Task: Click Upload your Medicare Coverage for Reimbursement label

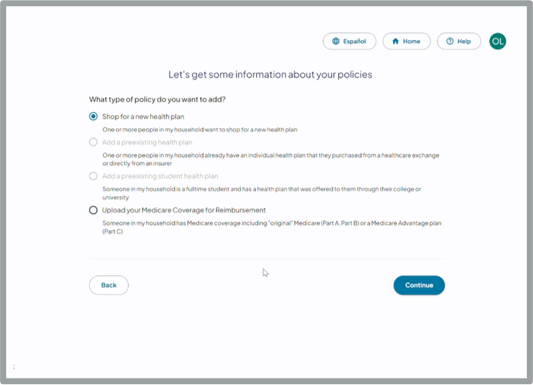Action: (x=184, y=210)
